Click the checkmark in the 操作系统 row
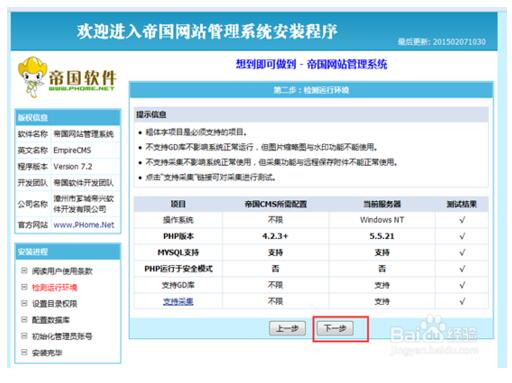Screen dimensions: 512x383 click(x=462, y=220)
